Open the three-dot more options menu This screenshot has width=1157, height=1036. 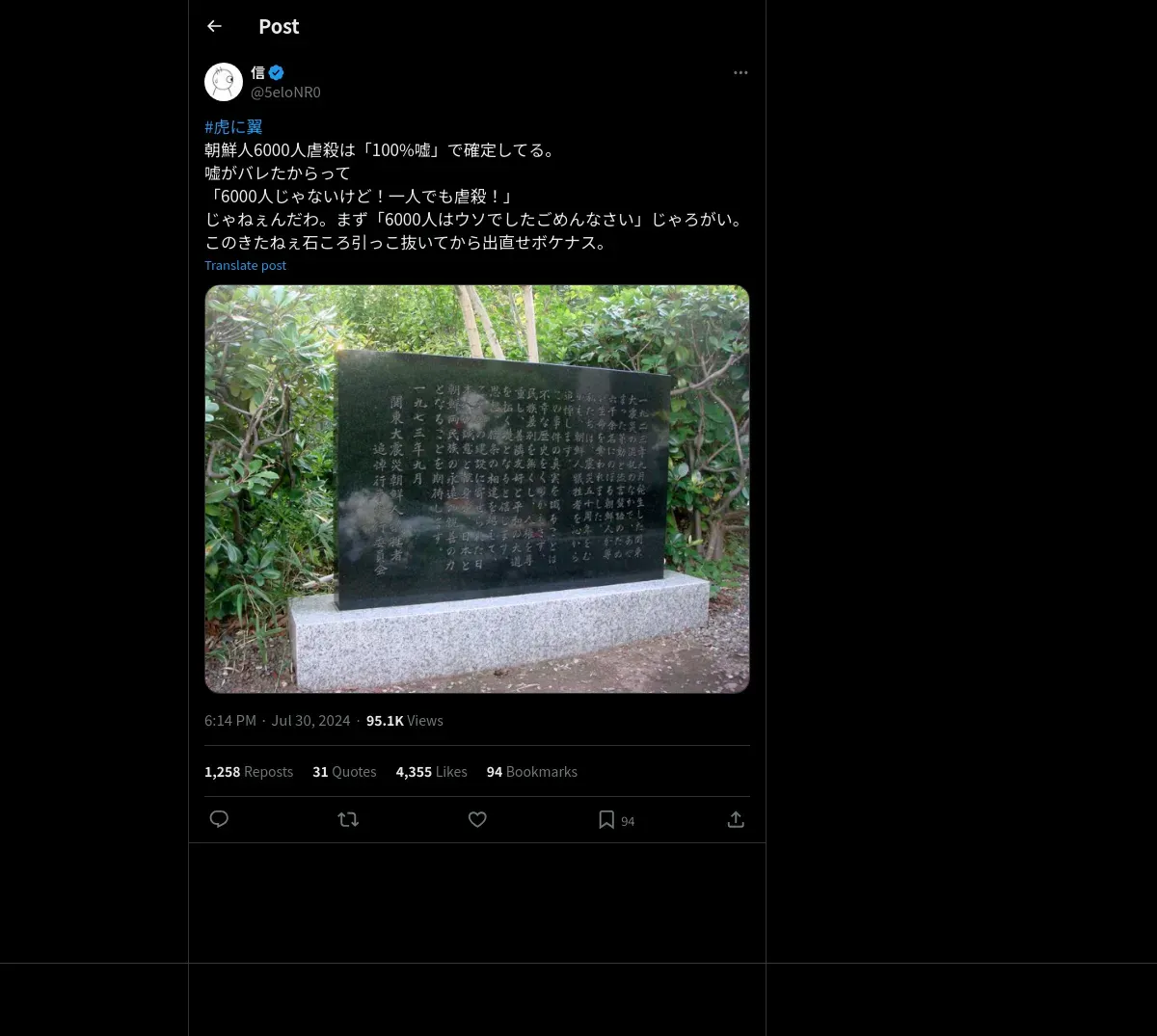740,72
